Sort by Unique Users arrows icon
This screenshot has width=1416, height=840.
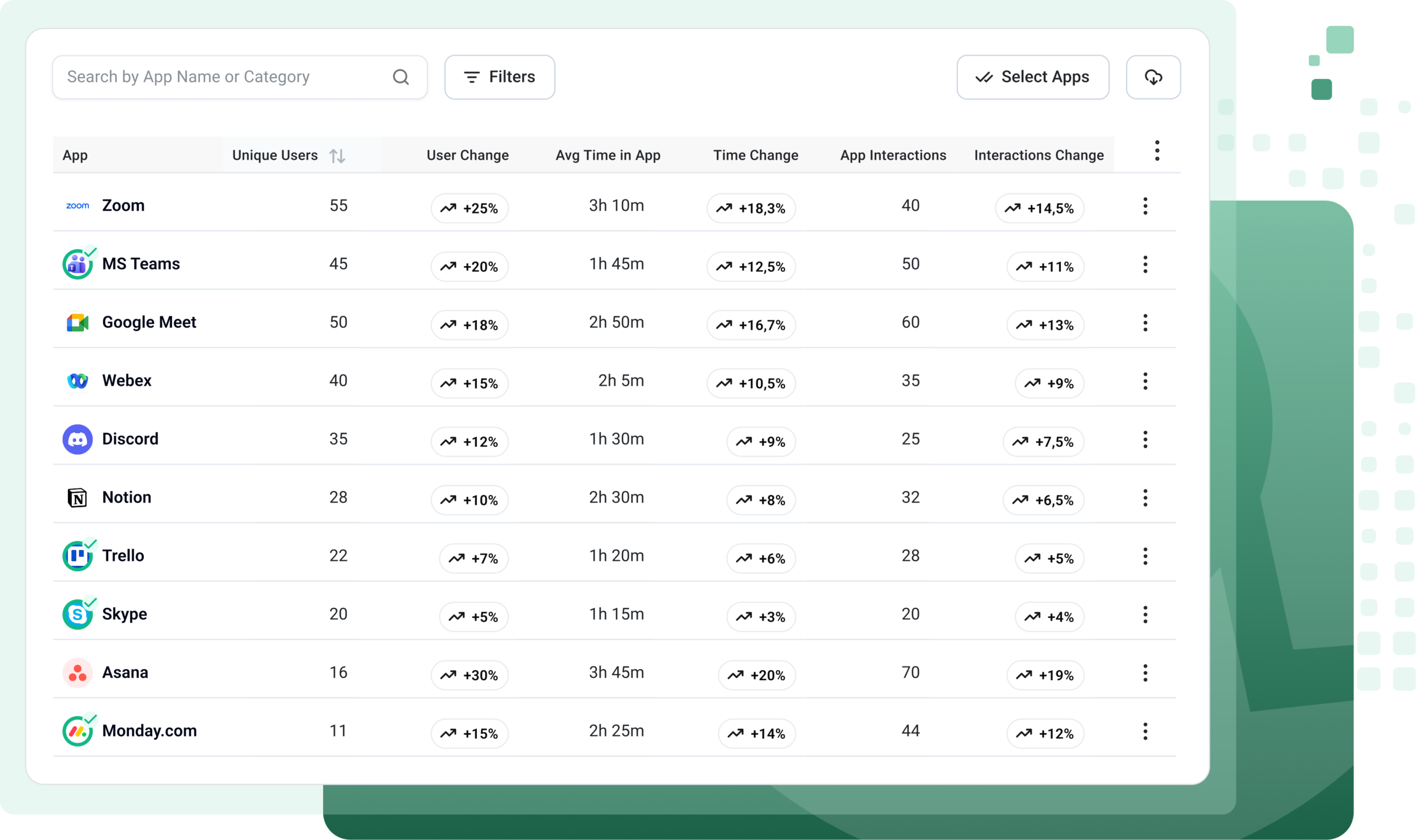pyautogui.click(x=337, y=155)
